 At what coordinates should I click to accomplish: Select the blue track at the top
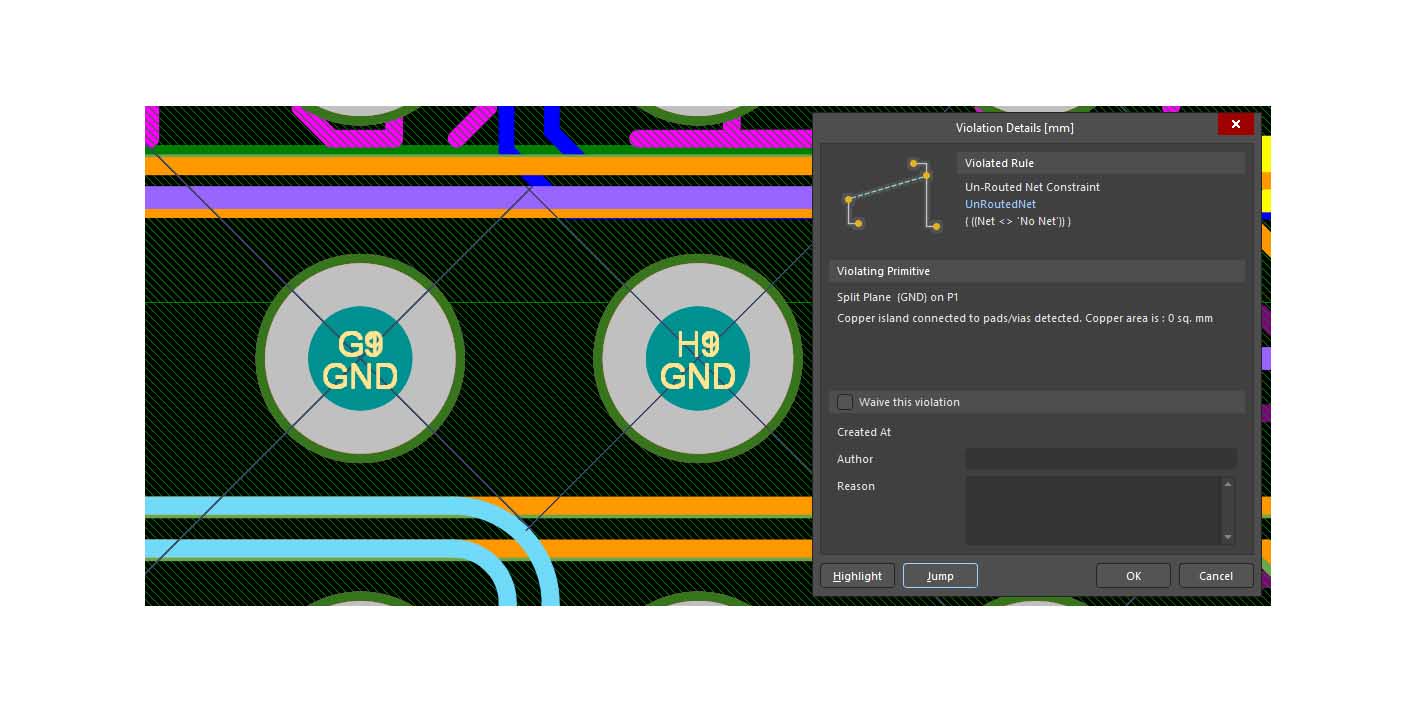coord(506,127)
